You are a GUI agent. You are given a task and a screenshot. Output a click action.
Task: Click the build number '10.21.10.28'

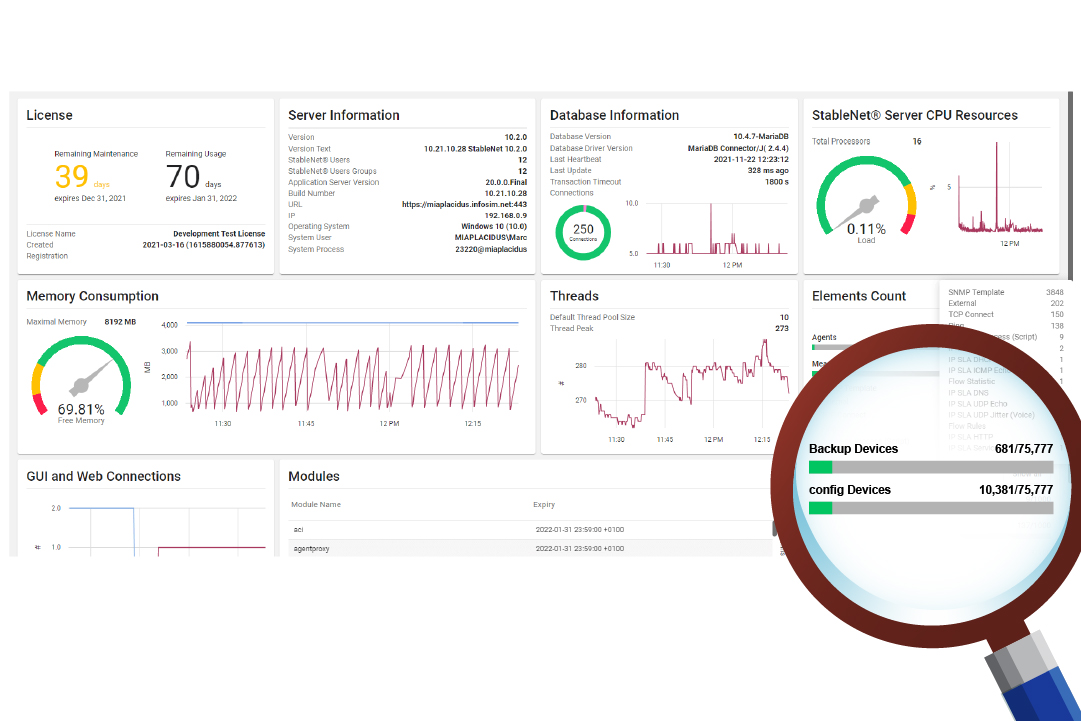tap(505, 193)
